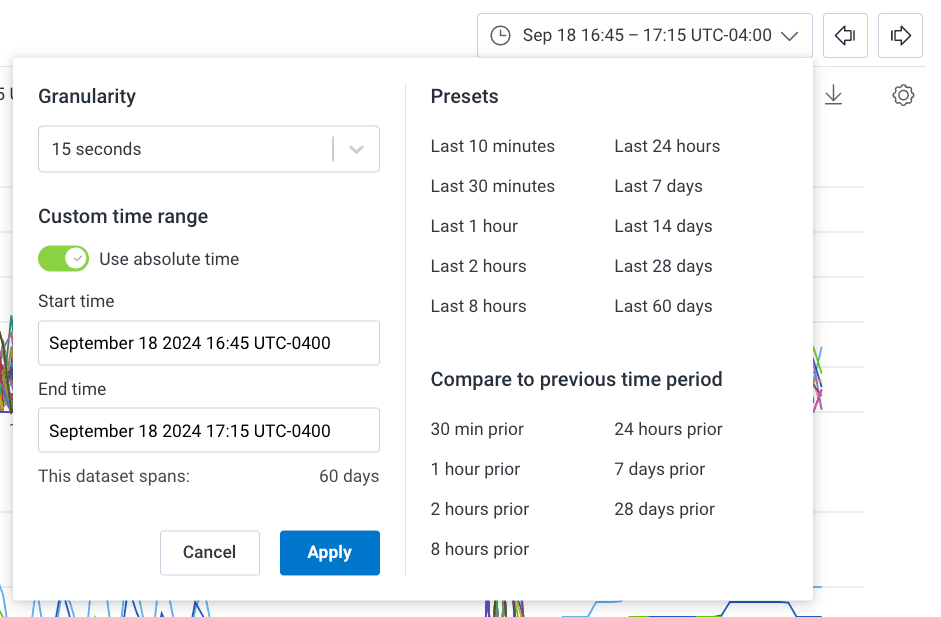Viewport: 941px width, 617px height.
Task: Open settings with the gear icon
Action: 903,95
